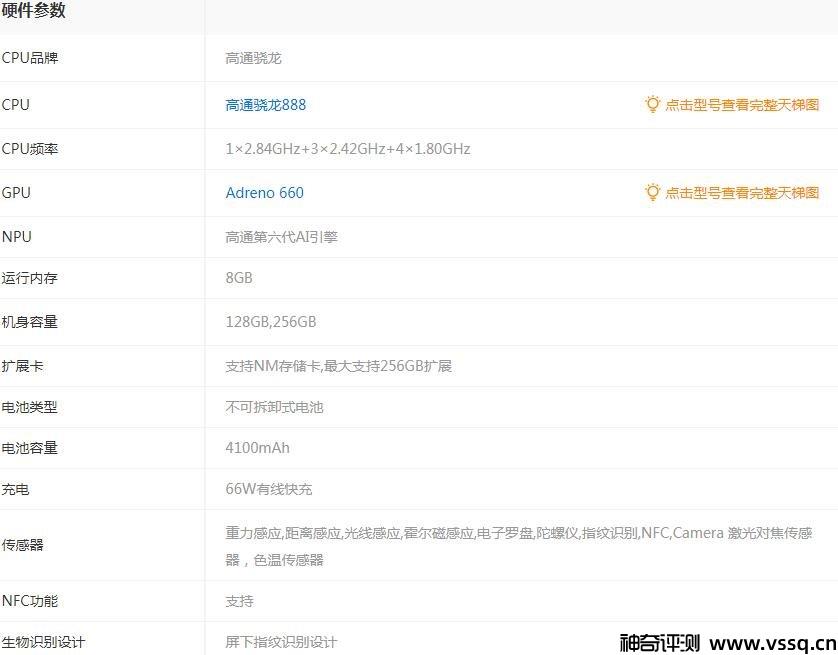The width and height of the screenshot is (838, 655).
Task: Open the 高通骁龙888 CPU link
Action: [x=266, y=105]
